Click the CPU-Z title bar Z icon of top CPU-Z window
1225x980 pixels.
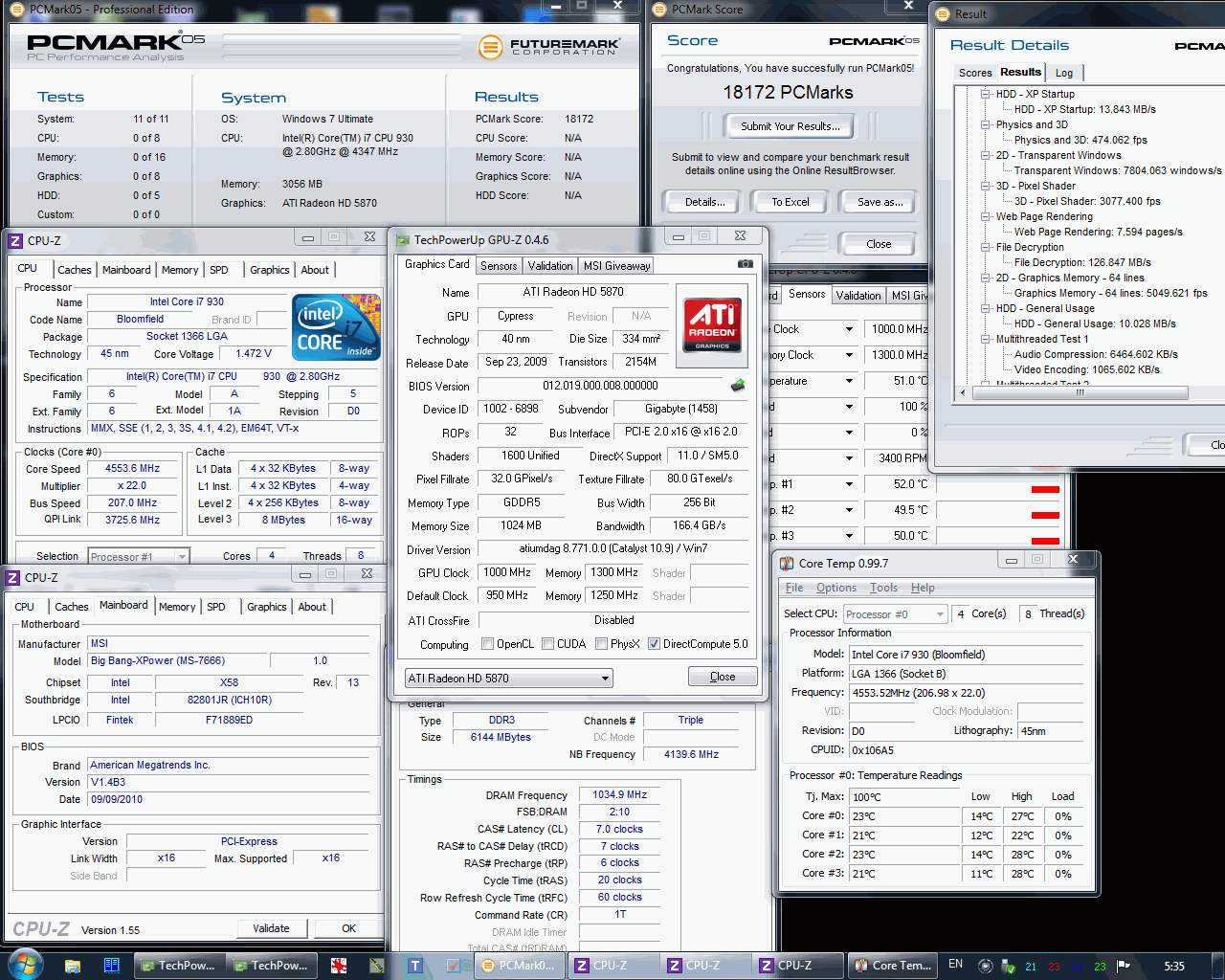click(14, 240)
